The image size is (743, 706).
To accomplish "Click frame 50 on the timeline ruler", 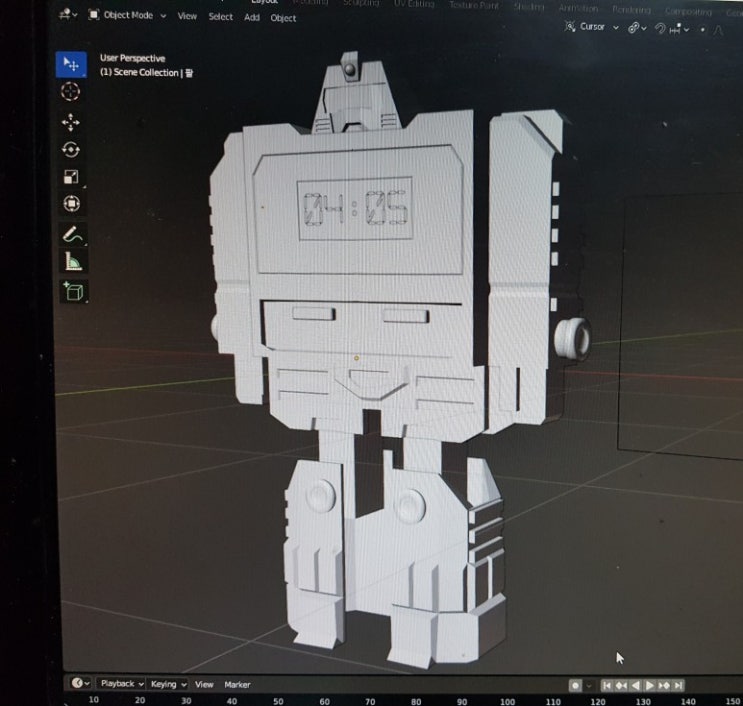I will click(x=278, y=701).
